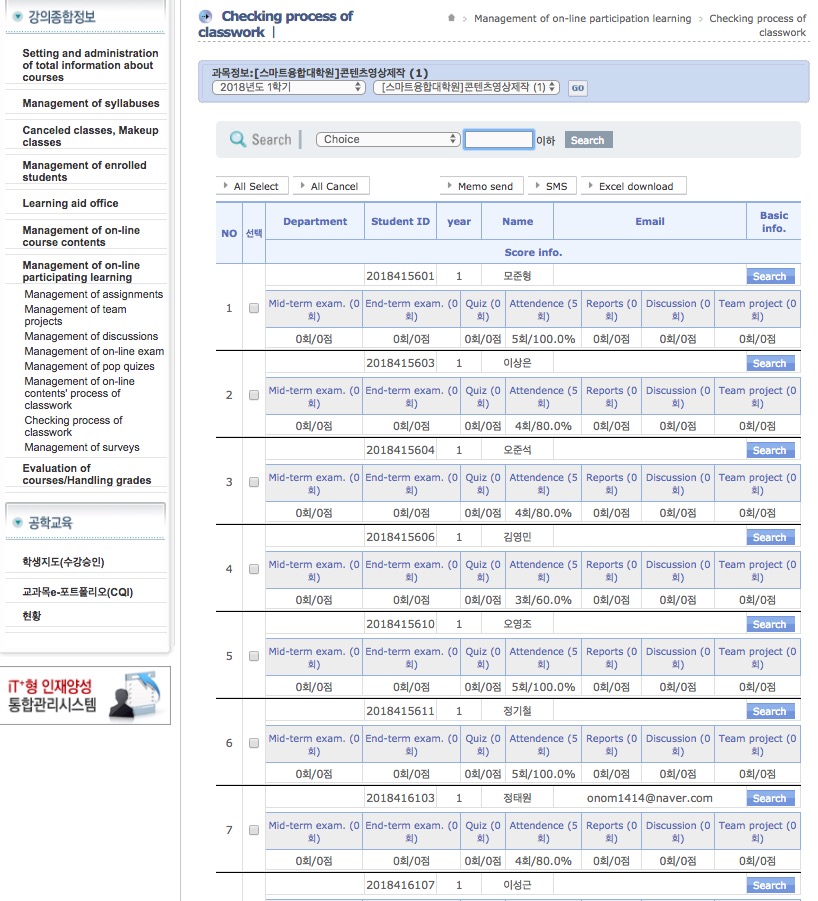818x901 pixels.
Task: Go to Management of team projects submenu
Action: click(x=75, y=315)
